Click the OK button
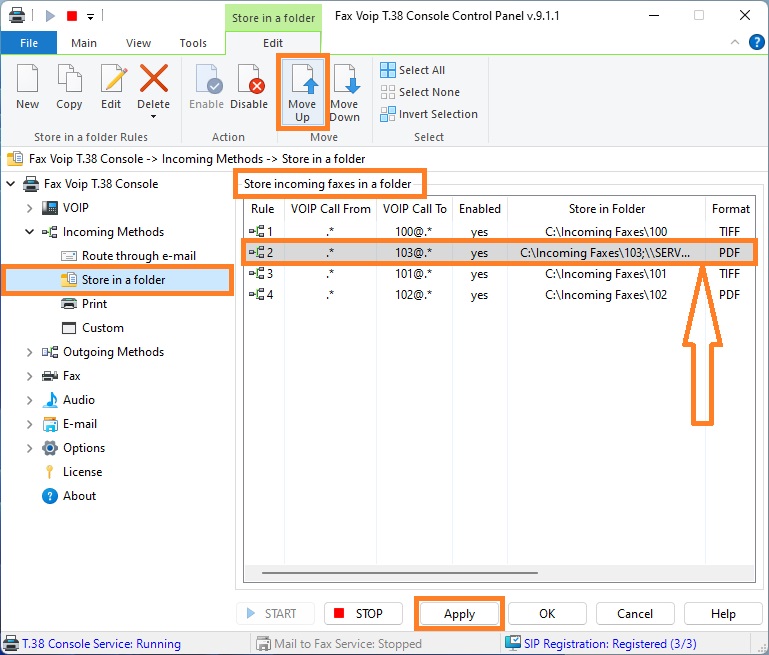The image size is (769, 655). point(547,614)
